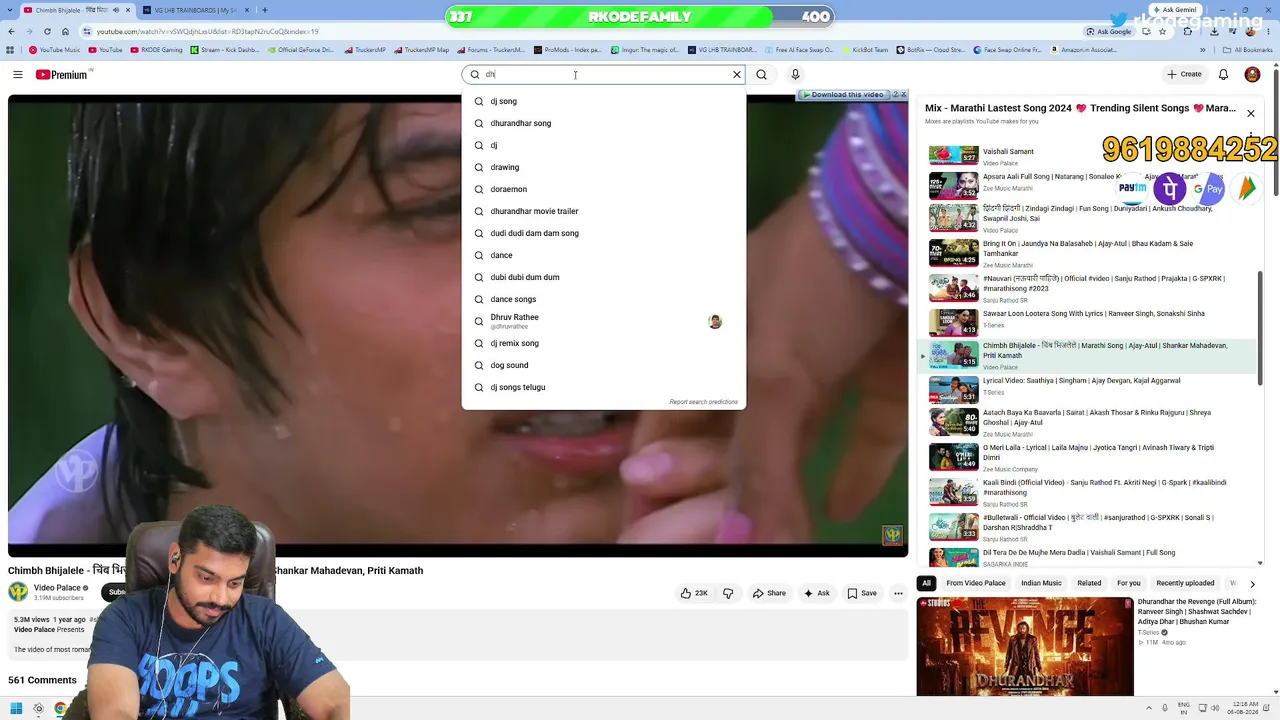Click the '561 Comments' heading
The width and height of the screenshot is (1280, 720).
[x=42, y=680]
